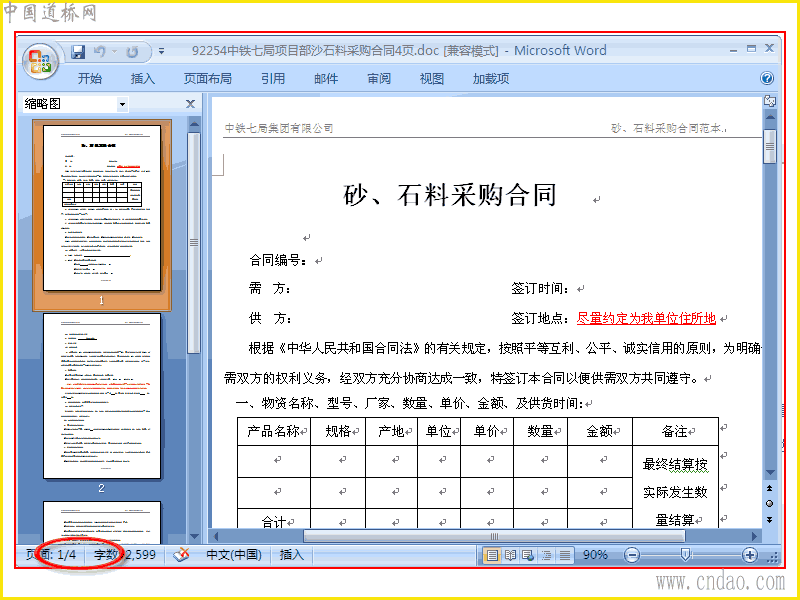This screenshot has height=600, width=800.
Task: Open the 缩略图 pane dropdown arrow
Action: [122, 104]
